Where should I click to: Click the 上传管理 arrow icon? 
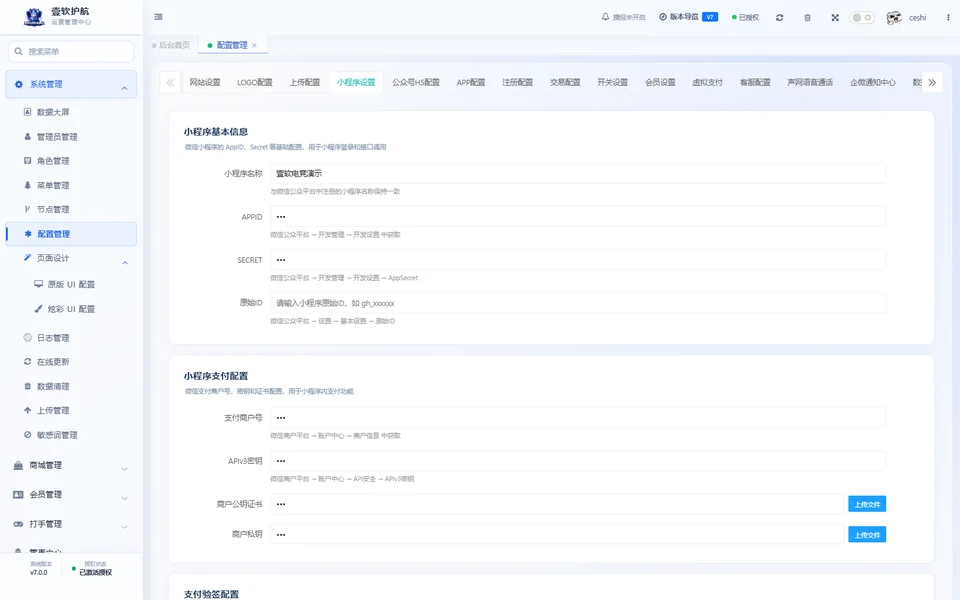28,410
